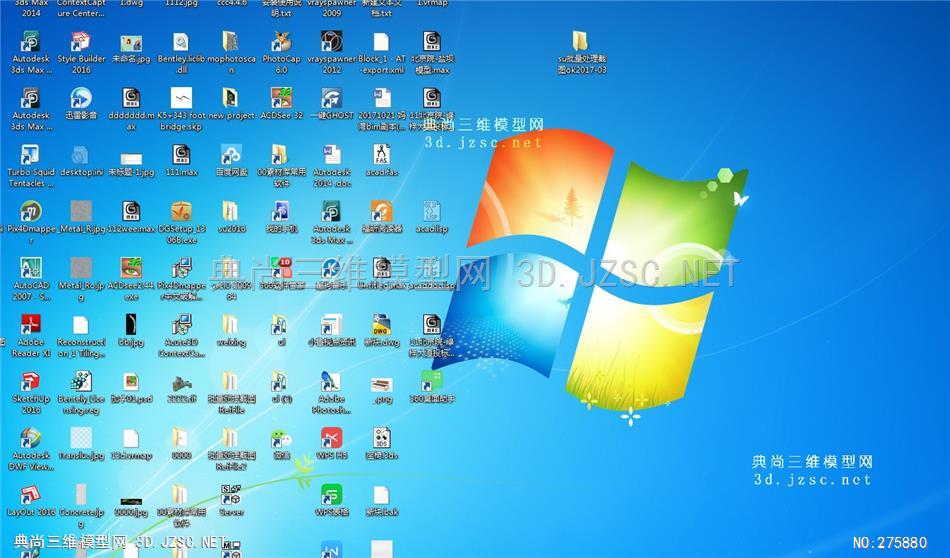This screenshot has width=950, height=558.
Task: Launch the PhotoCap 6.0 shortcut
Action: click(x=281, y=42)
